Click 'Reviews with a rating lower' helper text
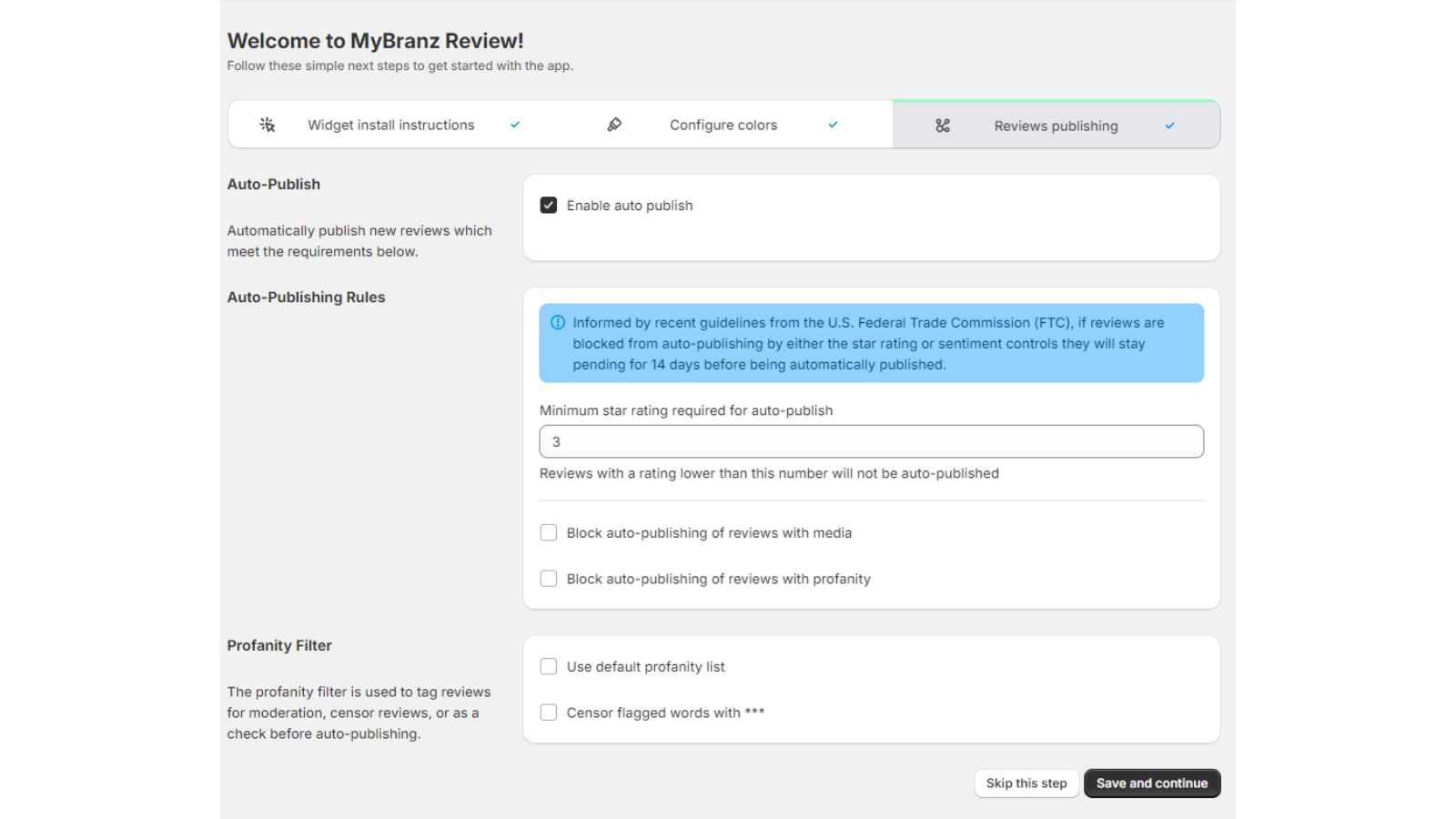The height and width of the screenshot is (819, 1456). pos(769,473)
